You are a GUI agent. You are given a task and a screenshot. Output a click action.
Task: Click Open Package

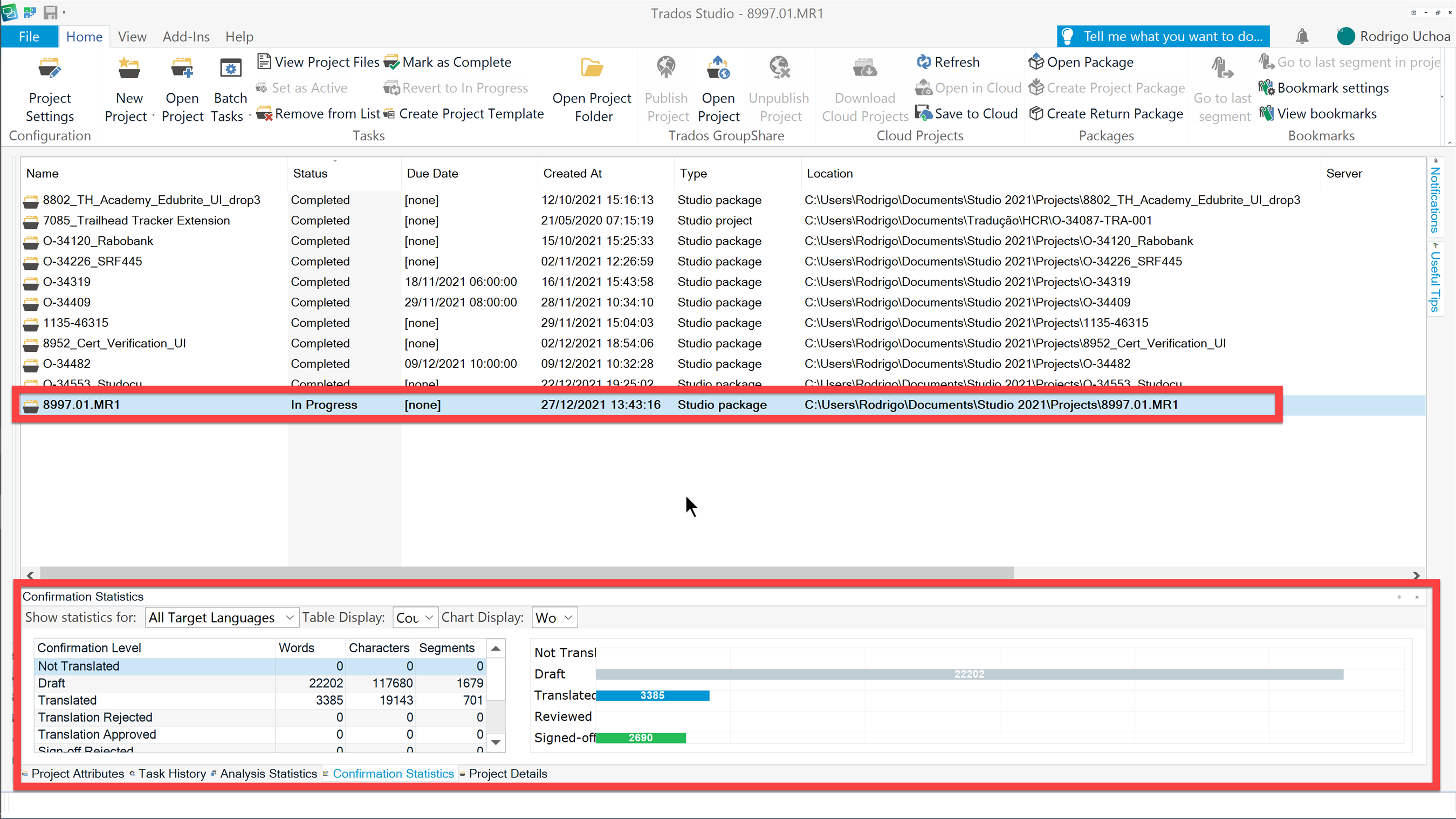(1081, 62)
